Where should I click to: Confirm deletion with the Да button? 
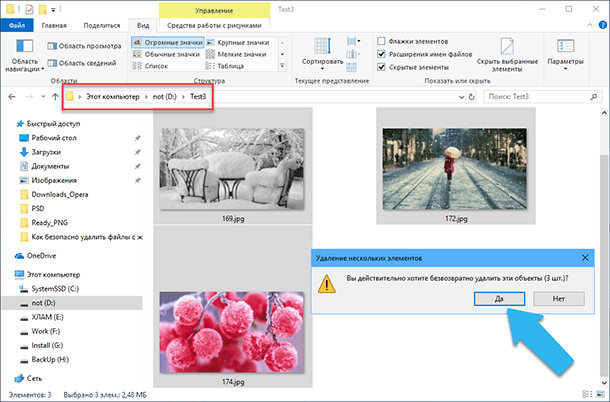[x=497, y=298]
